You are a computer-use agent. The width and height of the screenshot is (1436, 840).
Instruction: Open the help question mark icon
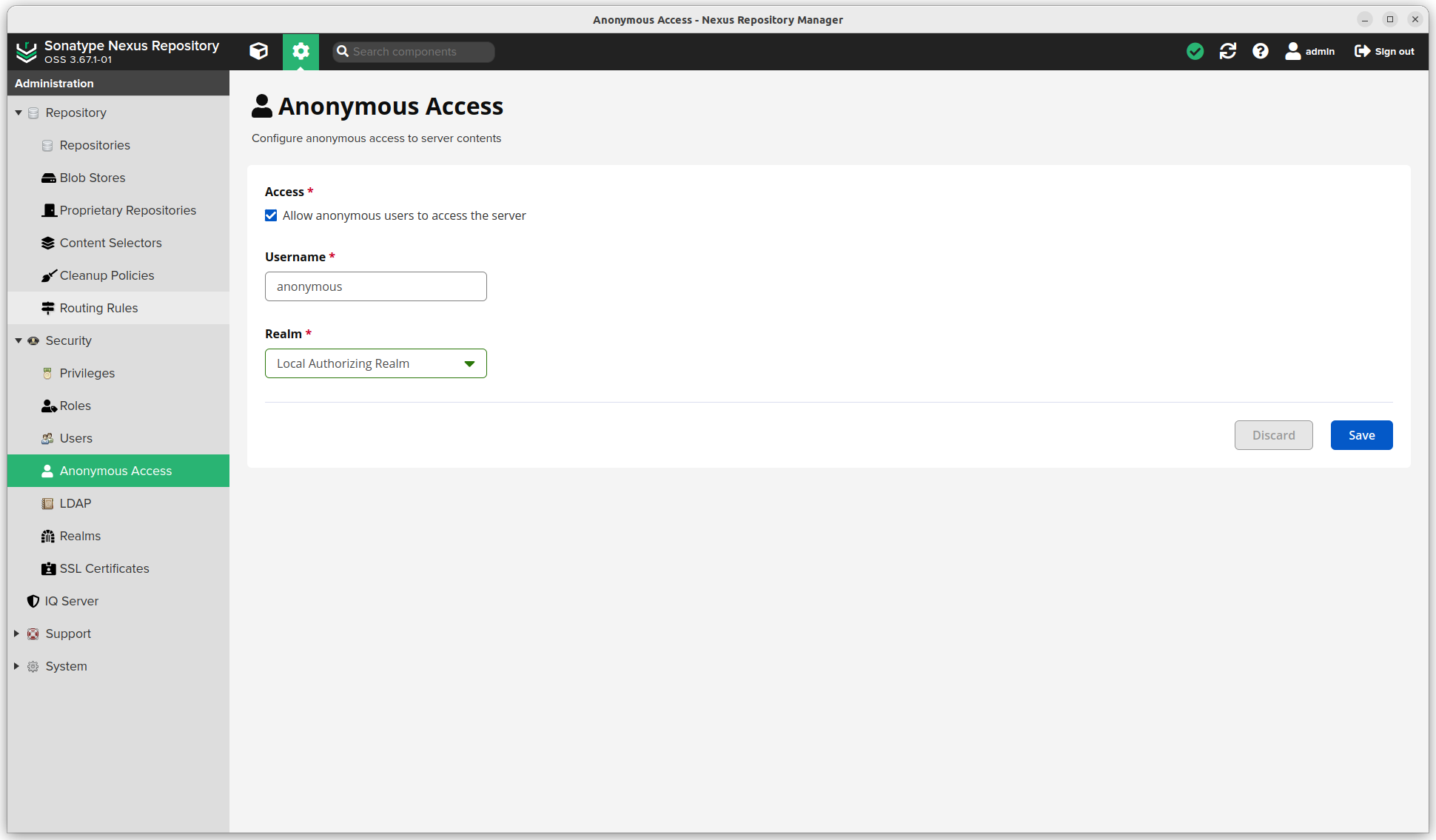click(1261, 51)
